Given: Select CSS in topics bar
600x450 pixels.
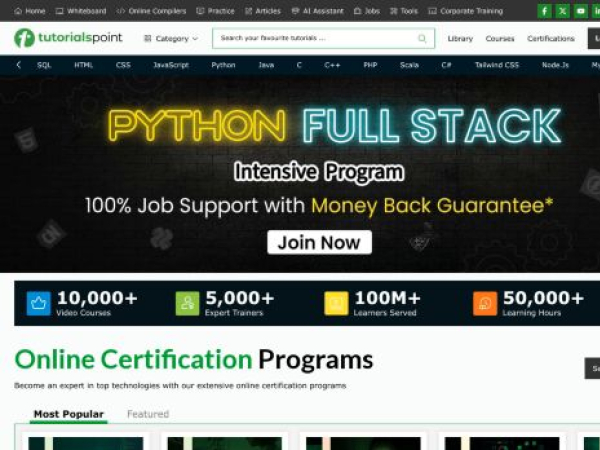Looking at the screenshot, I should click(123, 65).
